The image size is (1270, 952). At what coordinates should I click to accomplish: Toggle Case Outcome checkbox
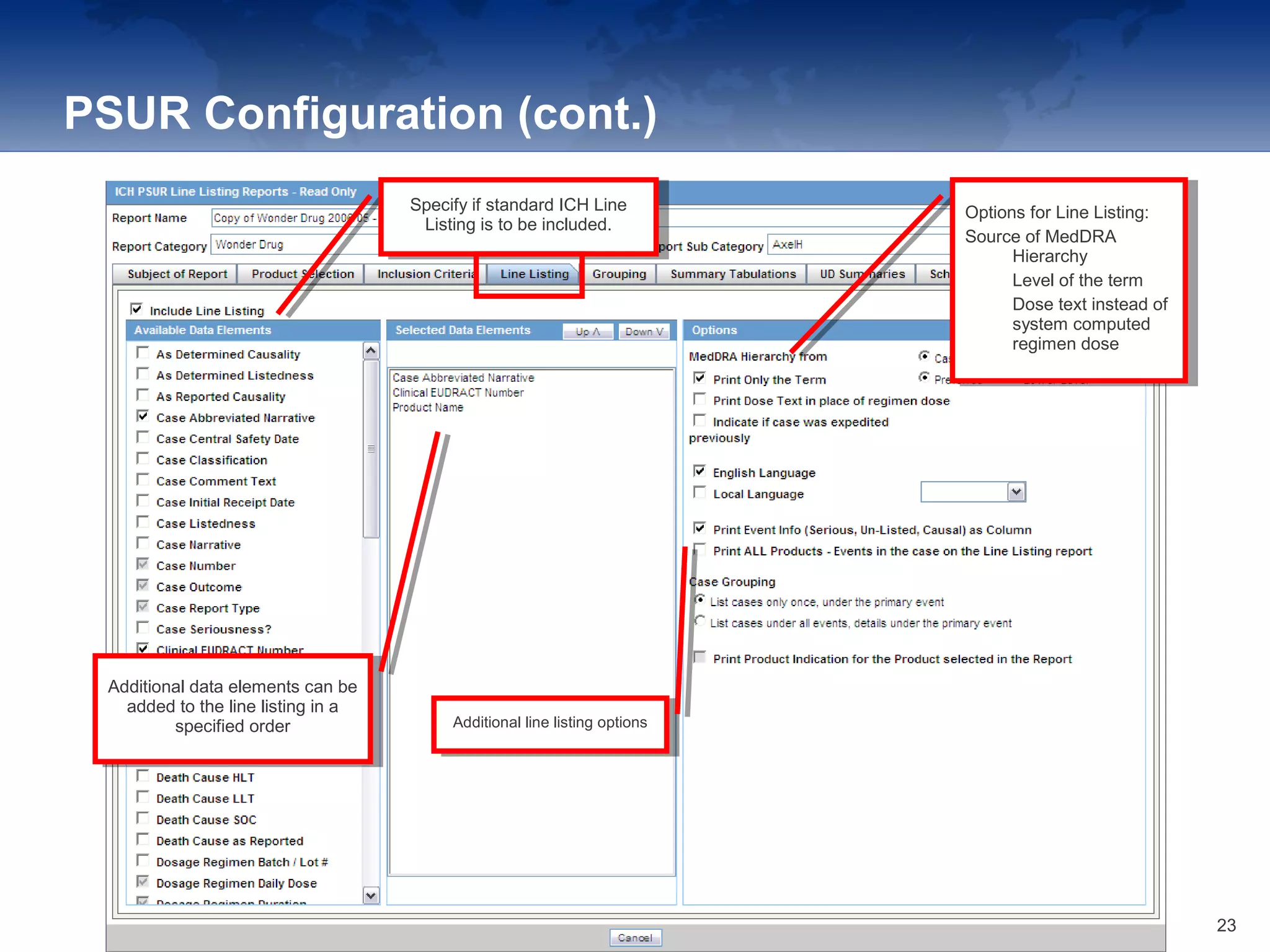[x=143, y=585]
